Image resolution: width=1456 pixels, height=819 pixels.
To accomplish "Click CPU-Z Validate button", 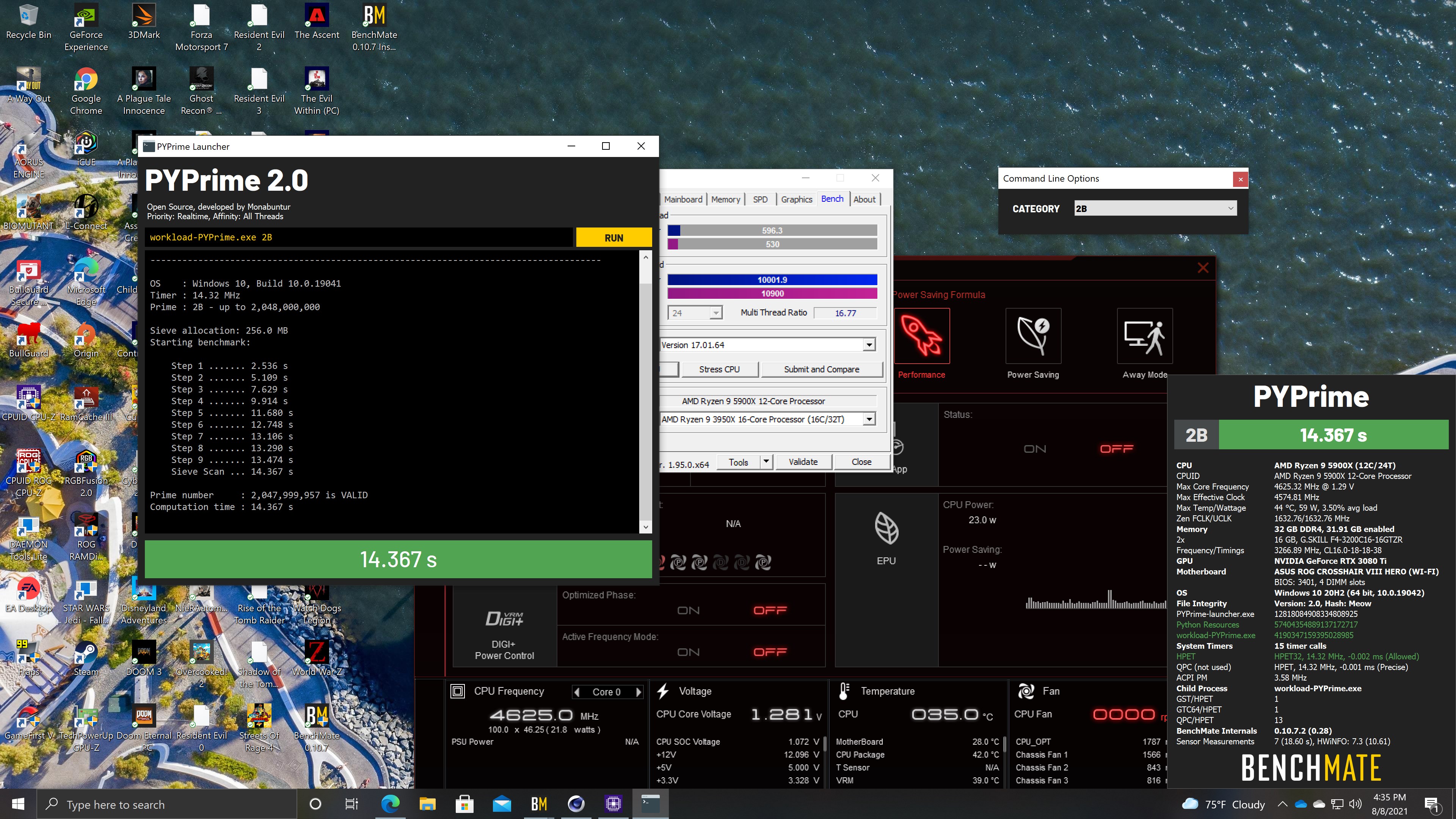I will click(x=803, y=462).
